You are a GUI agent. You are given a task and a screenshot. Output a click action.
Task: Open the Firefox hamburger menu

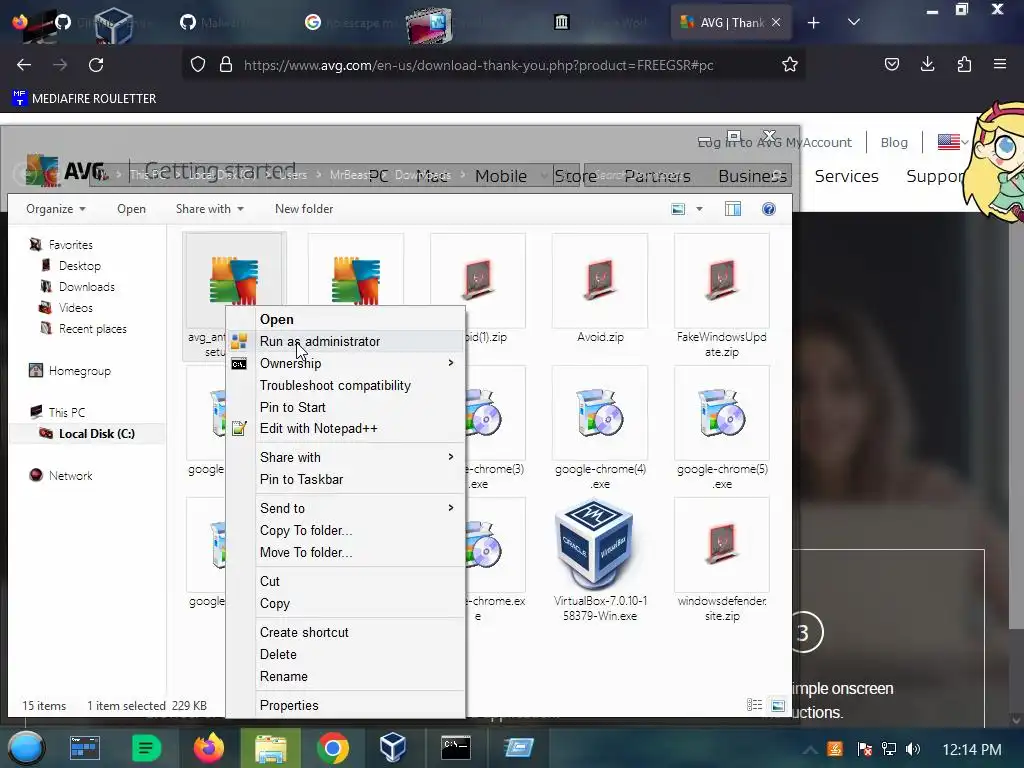1000,64
